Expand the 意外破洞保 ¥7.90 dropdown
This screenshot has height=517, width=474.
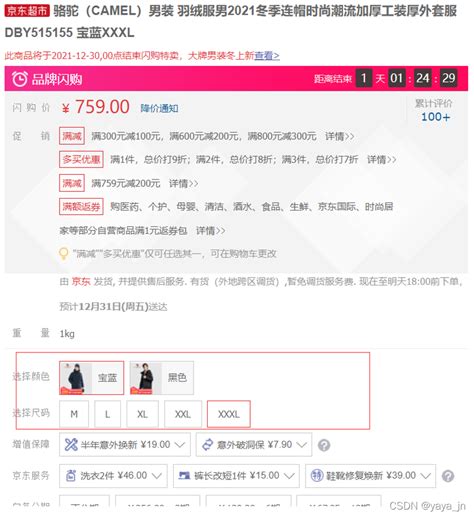tap(254, 445)
